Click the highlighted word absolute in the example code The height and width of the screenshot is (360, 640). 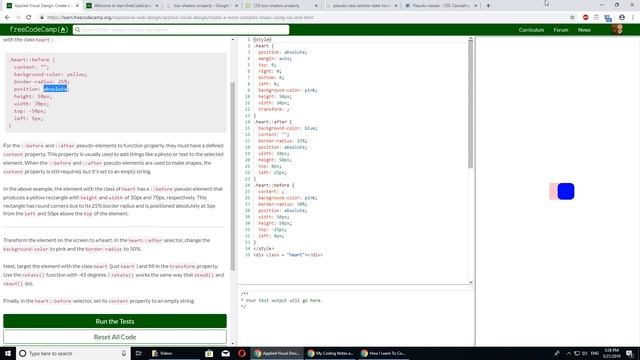[x=55, y=89]
